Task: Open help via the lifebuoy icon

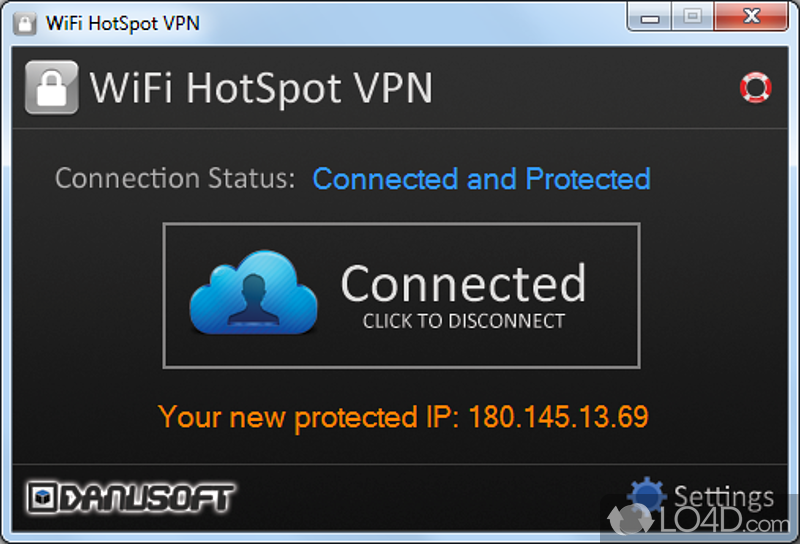Action: coord(756,88)
